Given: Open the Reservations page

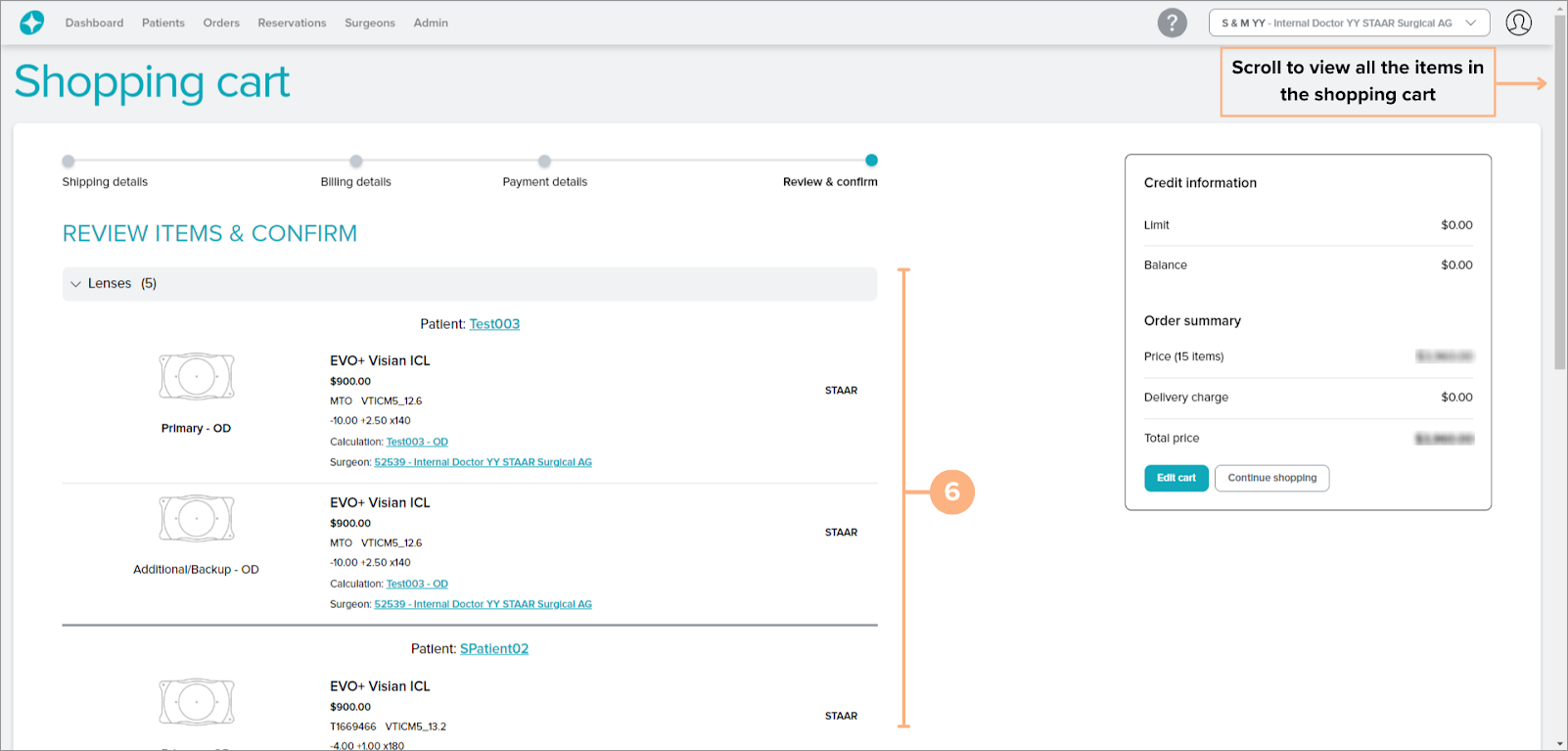Looking at the screenshot, I should (292, 23).
